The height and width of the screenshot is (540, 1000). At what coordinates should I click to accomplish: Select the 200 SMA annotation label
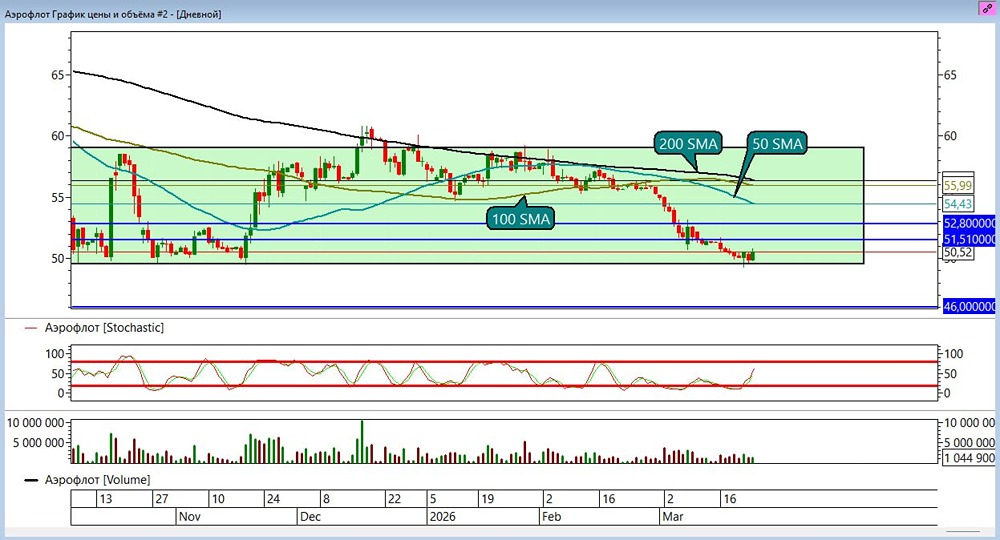click(x=688, y=143)
